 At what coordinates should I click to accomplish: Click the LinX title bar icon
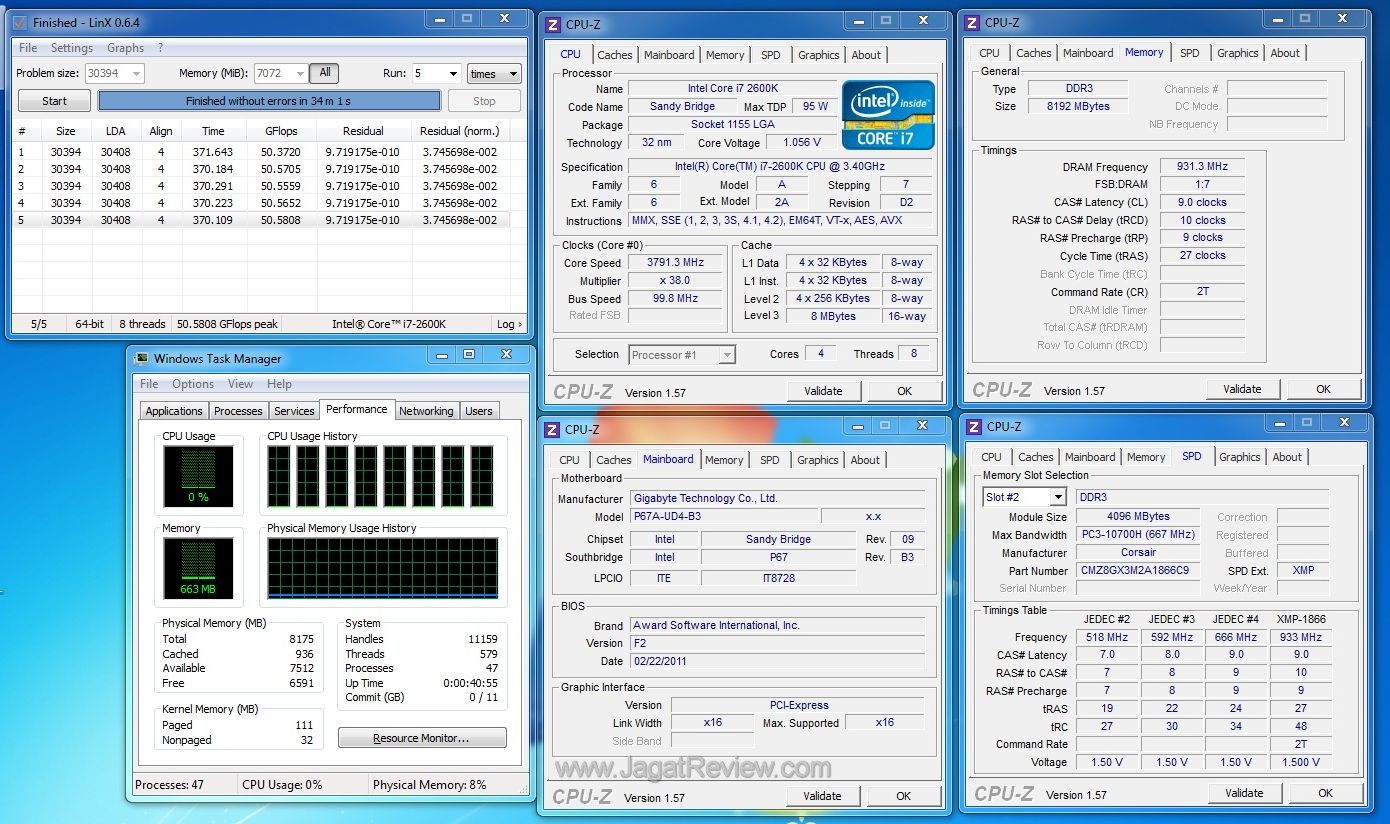20,22
